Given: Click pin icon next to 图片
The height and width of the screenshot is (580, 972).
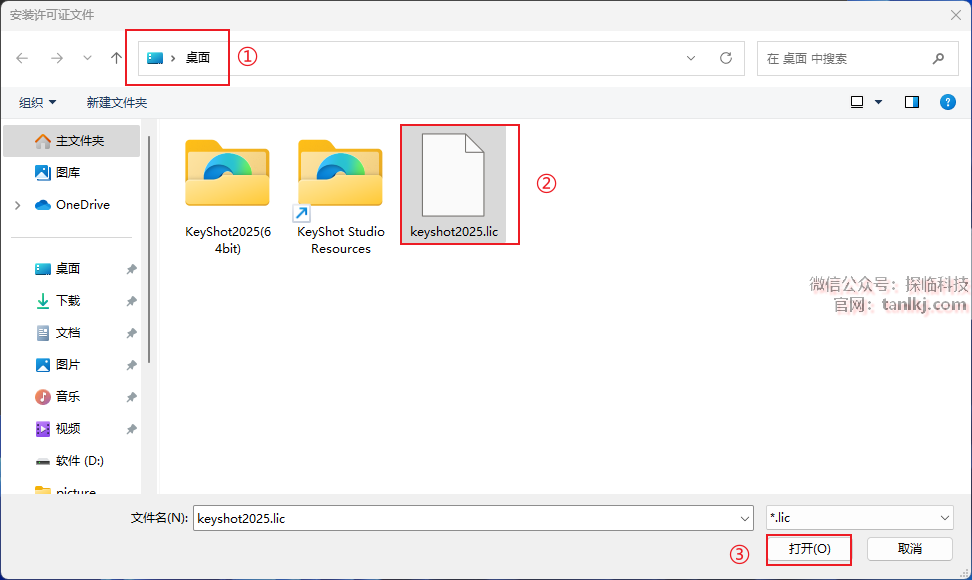Looking at the screenshot, I should click(131, 365).
